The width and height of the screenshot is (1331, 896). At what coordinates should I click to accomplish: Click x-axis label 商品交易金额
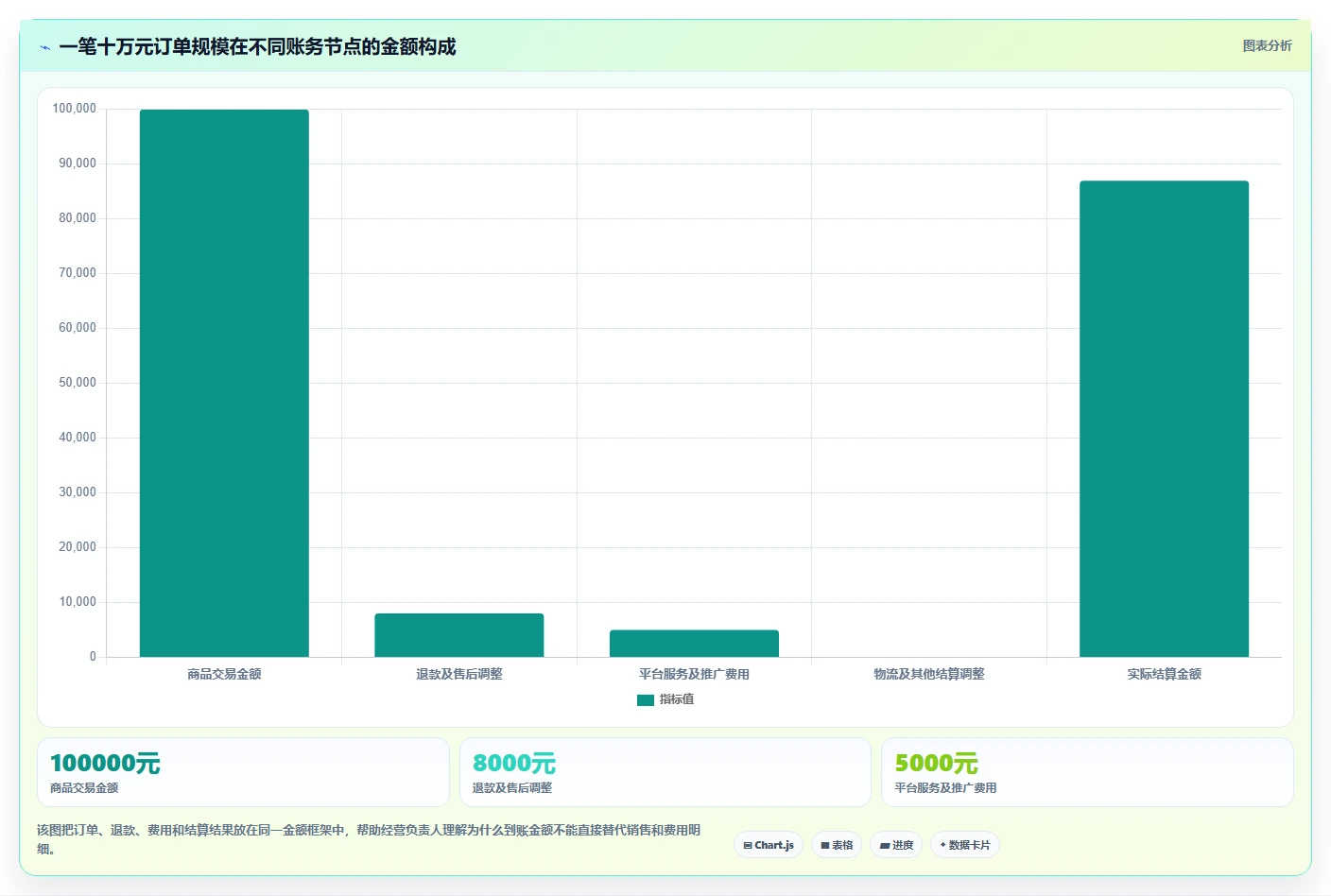(224, 674)
